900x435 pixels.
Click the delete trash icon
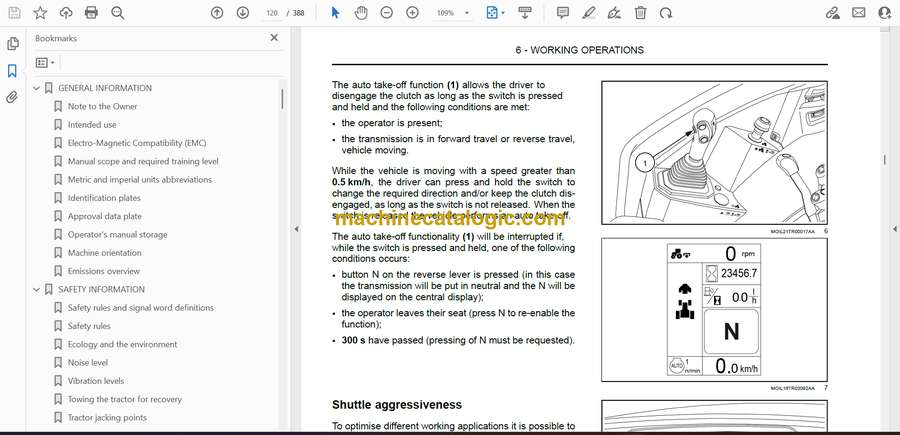point(640,13)
